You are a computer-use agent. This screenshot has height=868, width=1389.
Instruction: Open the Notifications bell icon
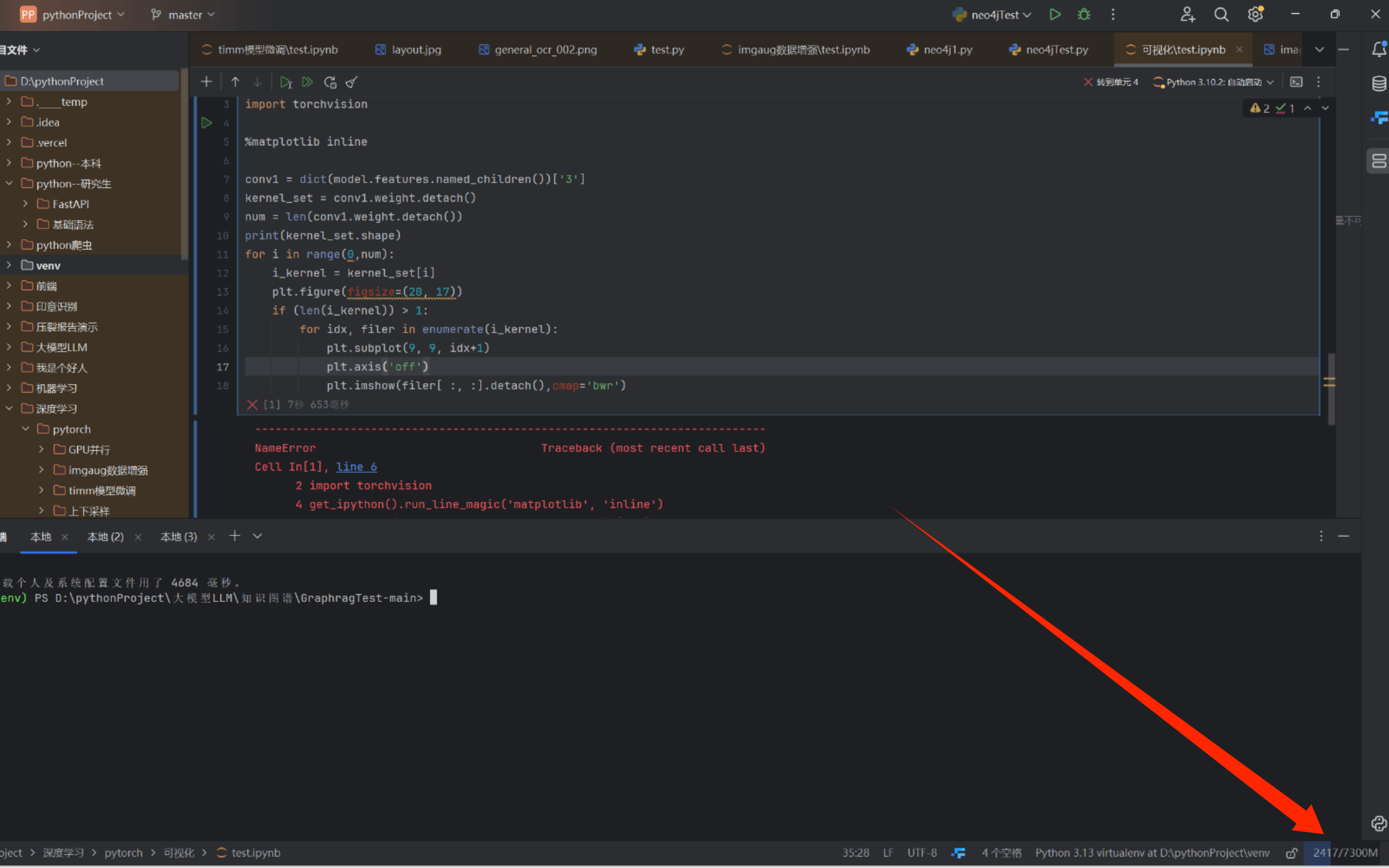point(1378,49)
